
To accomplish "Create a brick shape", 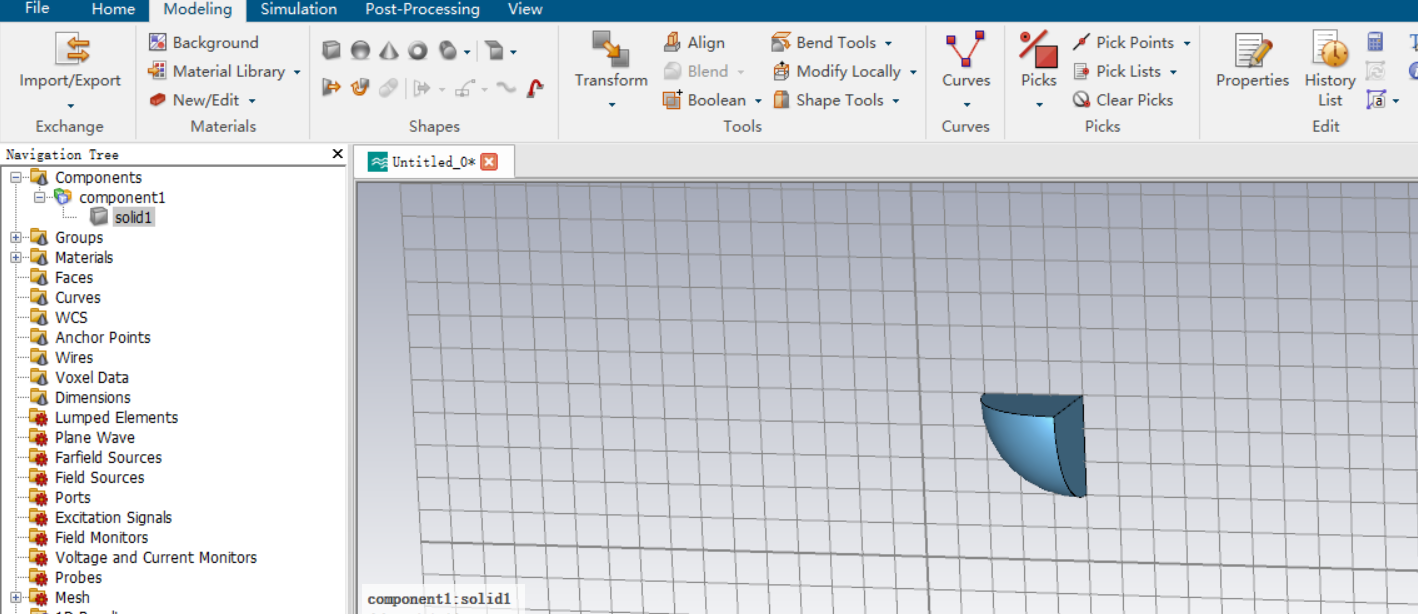I will coord(332,50).
